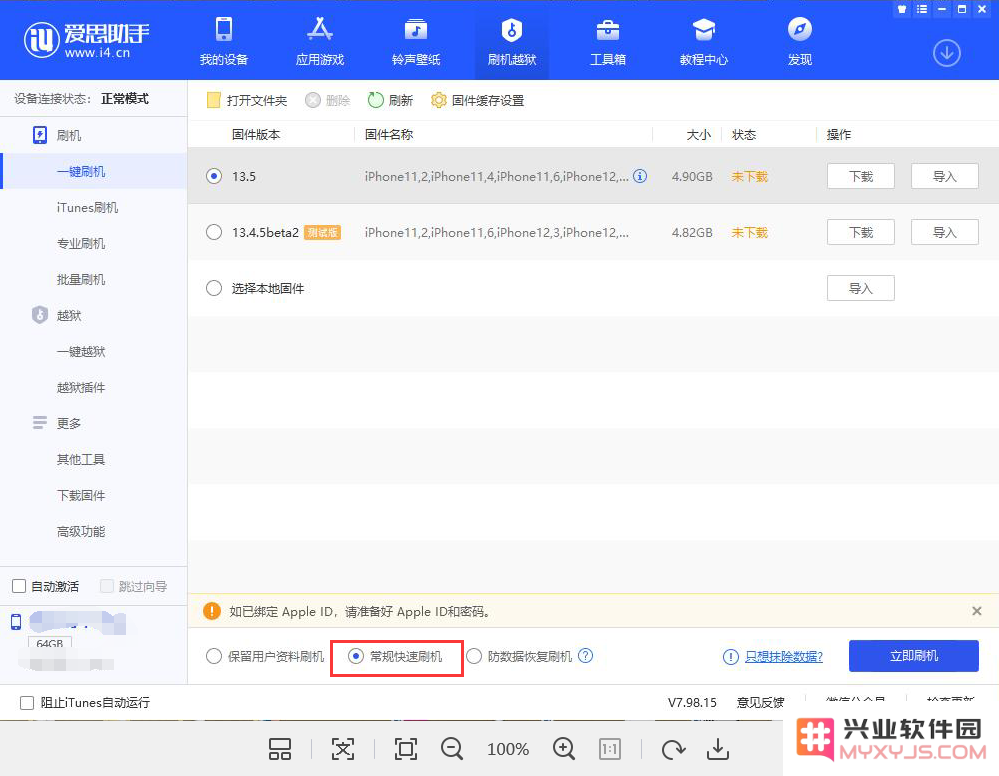The image size is (999, 776).
Task: Click 下载 button for 13.4.5beta2
Action: [x=861, y=232]
